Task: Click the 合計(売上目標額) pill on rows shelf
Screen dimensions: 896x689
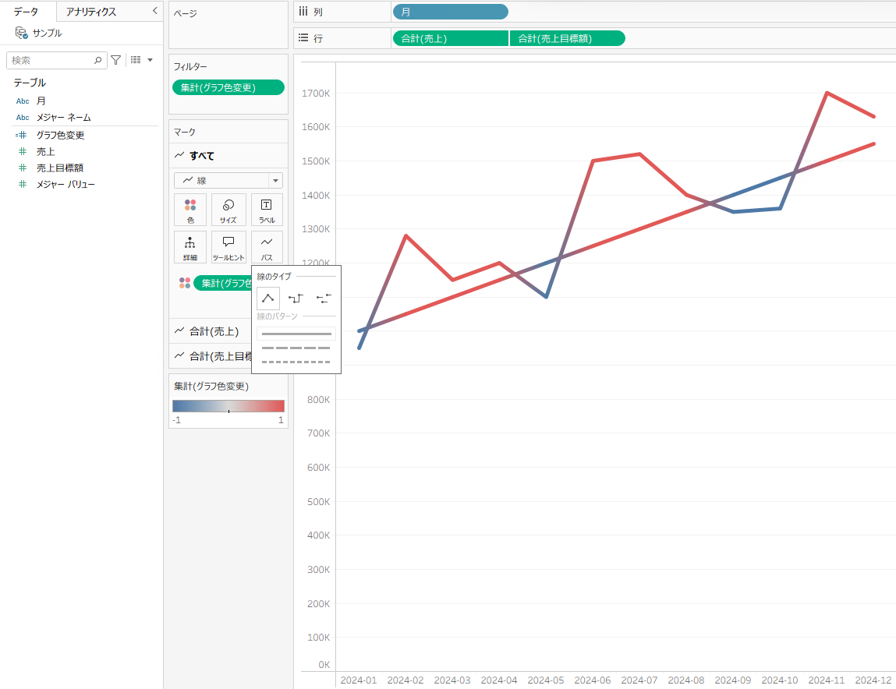Action: pos(567,38)
